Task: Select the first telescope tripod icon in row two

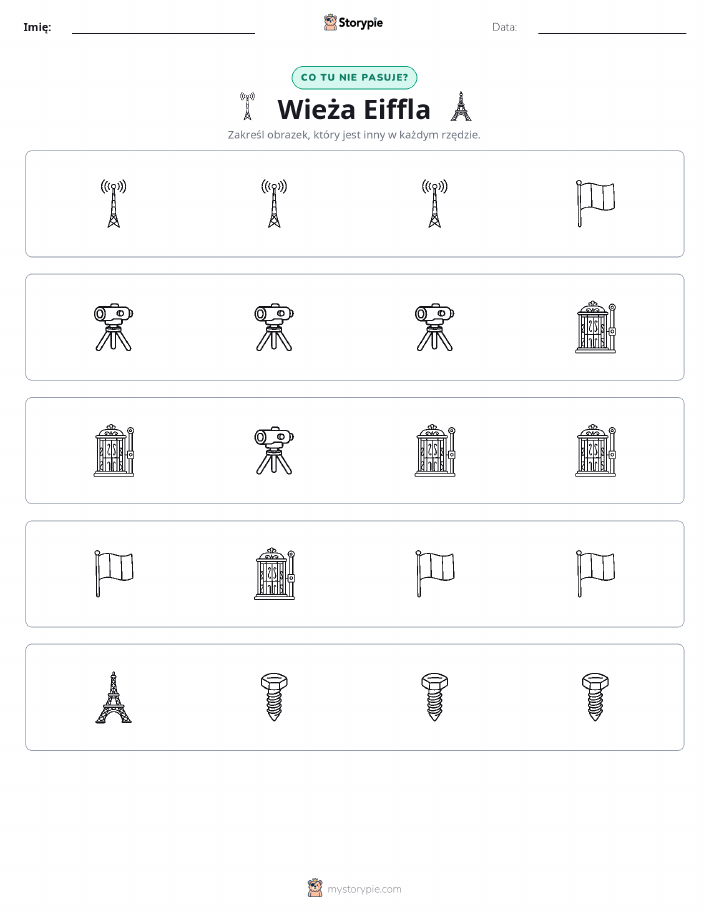Action: click(113, 327)
